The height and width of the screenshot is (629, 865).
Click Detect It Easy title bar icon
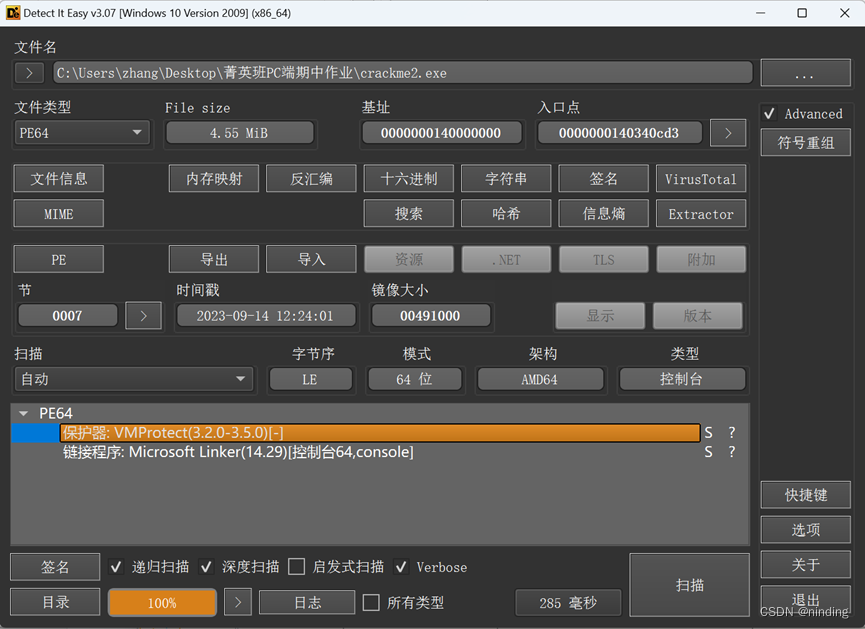pyautogui.click(x=13, y=13)
